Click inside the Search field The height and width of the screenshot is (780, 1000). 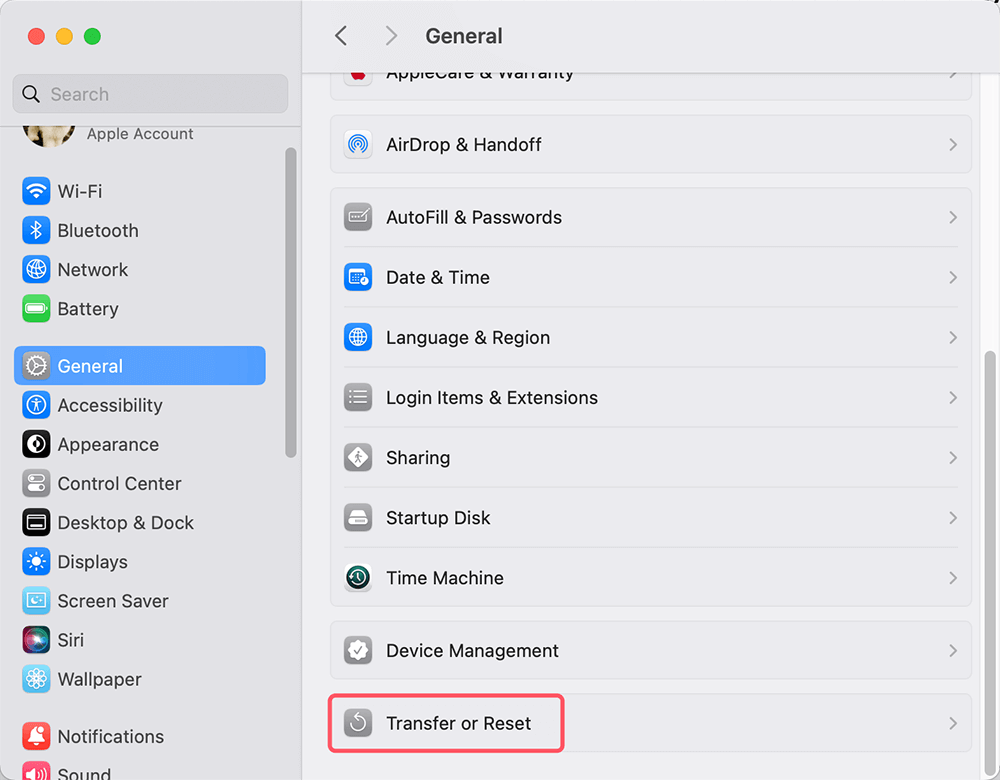(150, 93)
